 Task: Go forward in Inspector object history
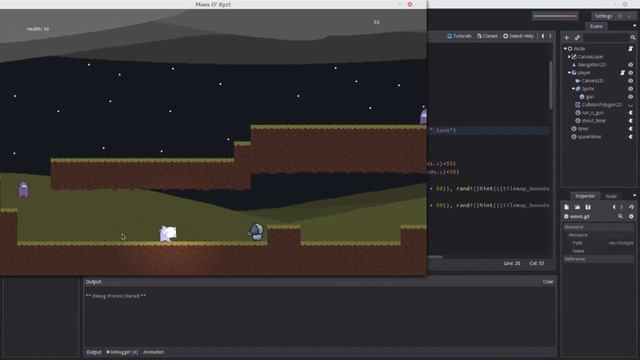click(x=622, y=207)
